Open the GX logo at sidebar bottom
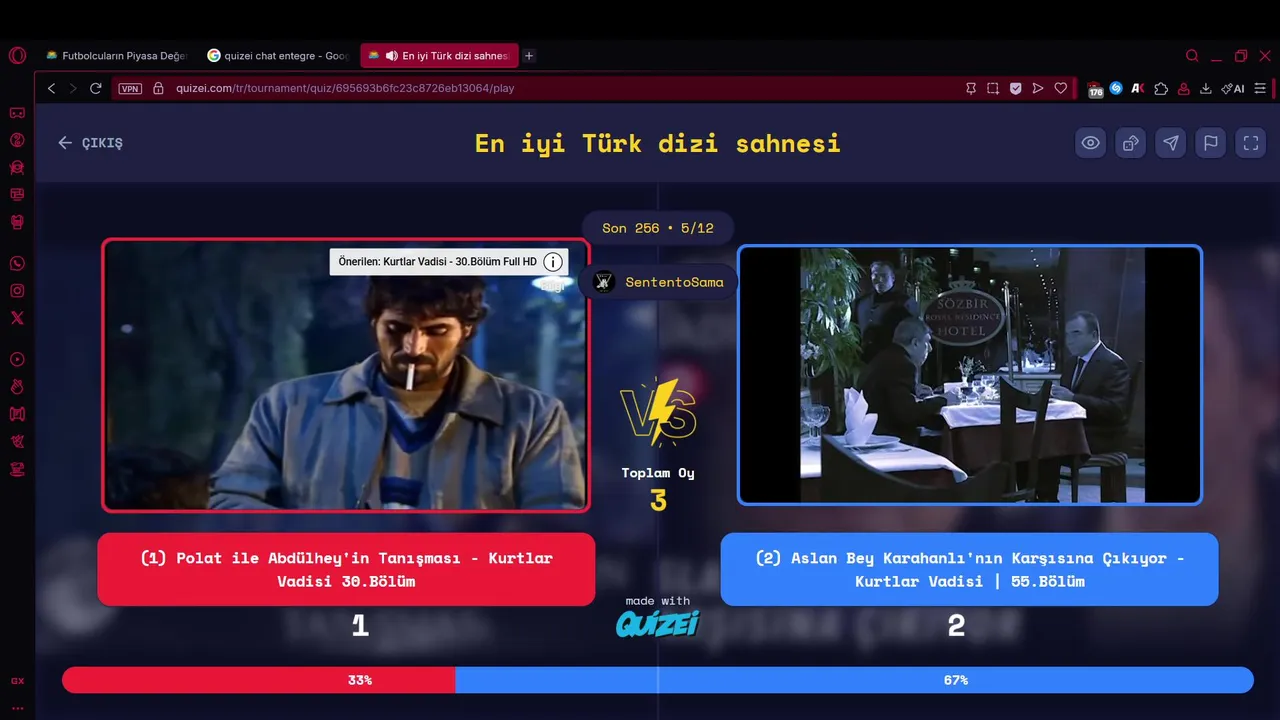The height and width of the screenshot is (720, 1280). 17,681
